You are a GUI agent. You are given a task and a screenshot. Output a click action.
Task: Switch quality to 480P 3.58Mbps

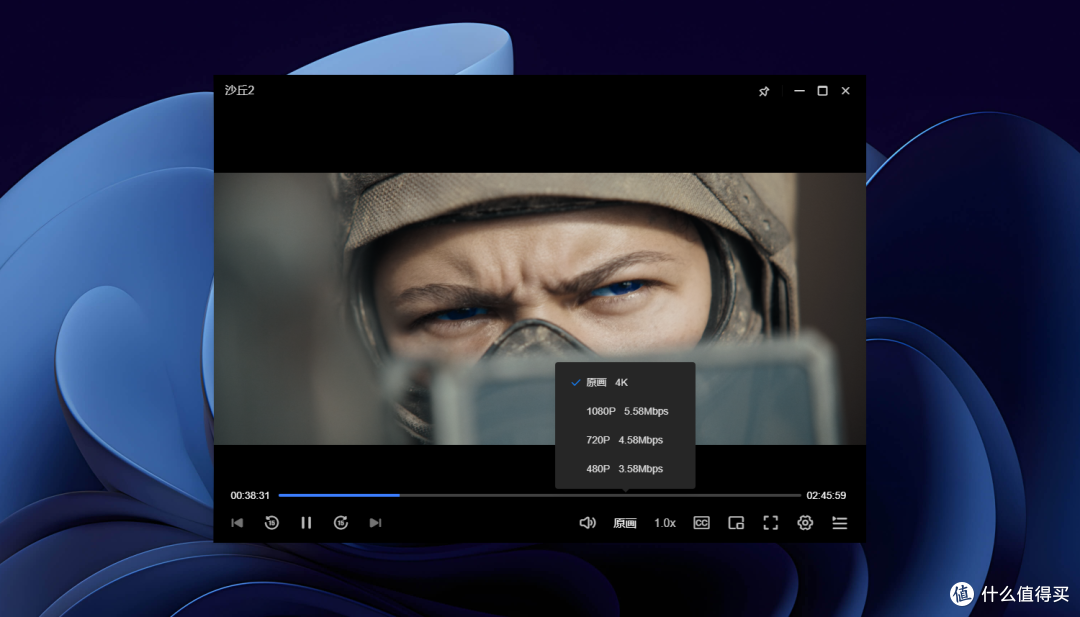tap(625, 469)
